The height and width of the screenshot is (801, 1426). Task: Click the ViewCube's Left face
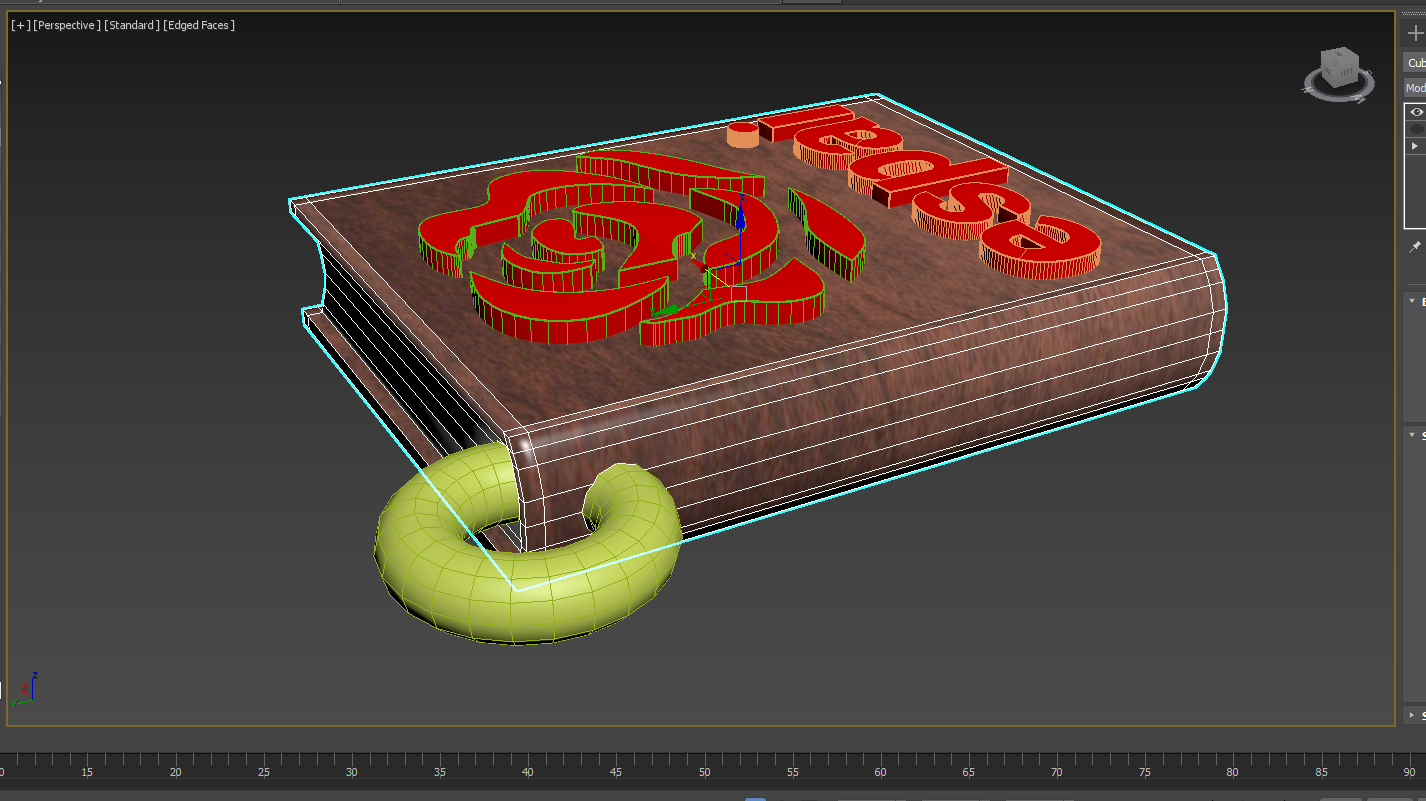[x=1345, y=72]
